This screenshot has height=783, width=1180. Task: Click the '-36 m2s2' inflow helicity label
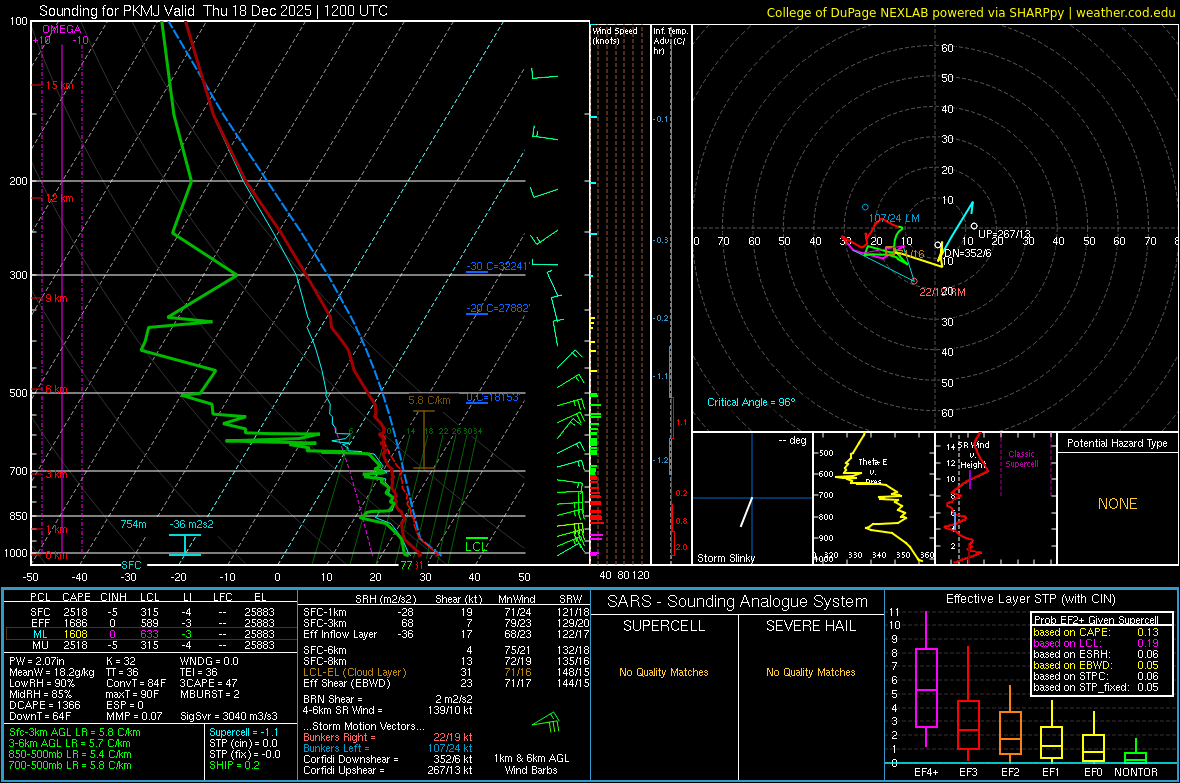tap(191, 524)
